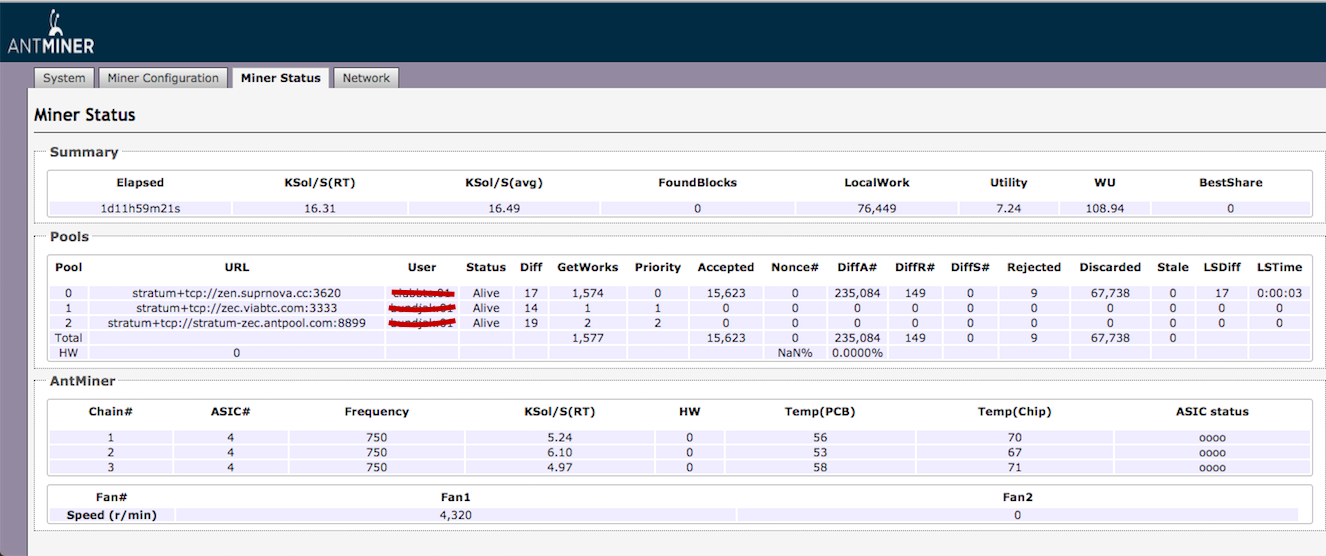The image size is (1326, 556).
Task: Click the Miner Status page heading
Action: point(85,115)
